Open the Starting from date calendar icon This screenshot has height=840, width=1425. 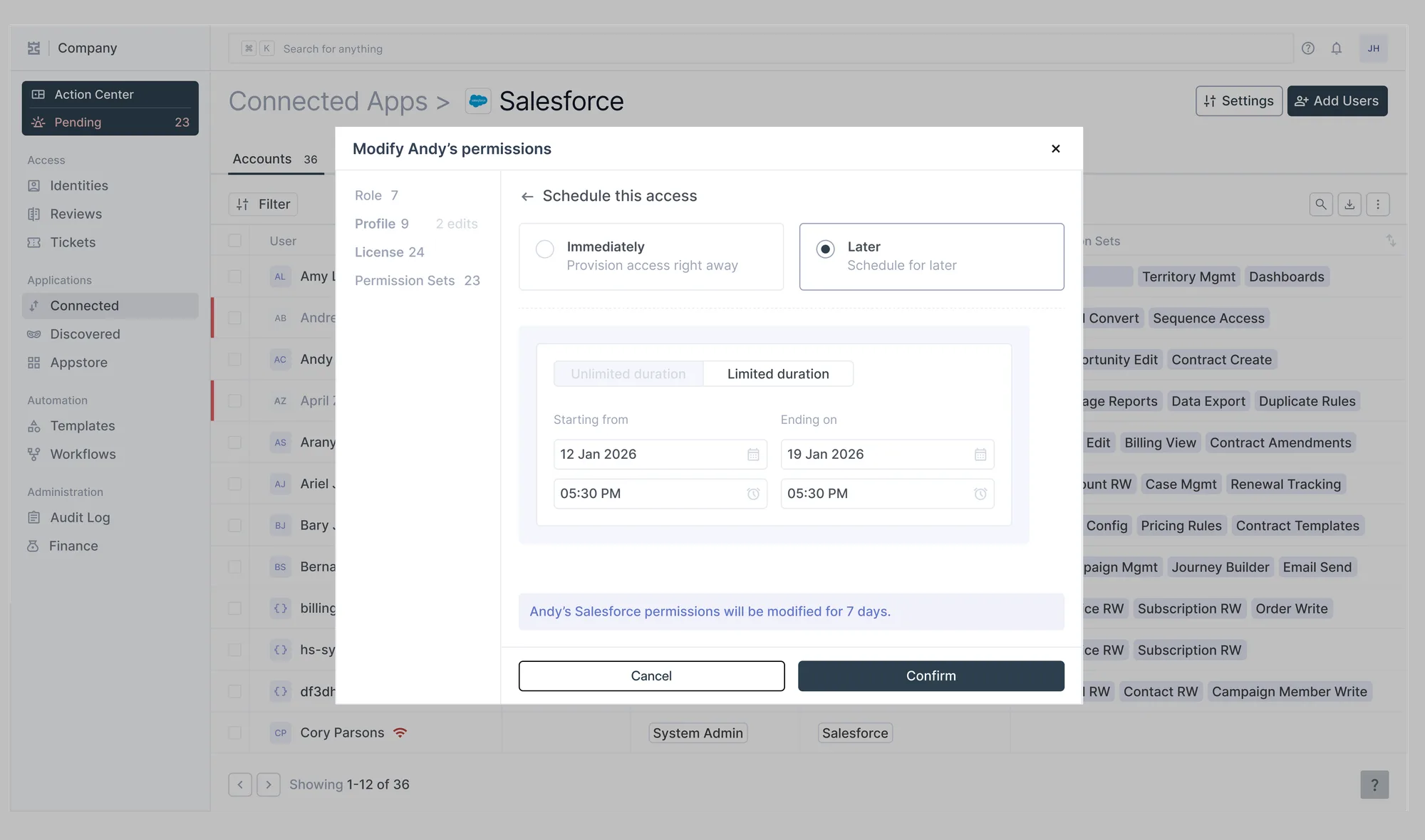click(x=753, y=455)
